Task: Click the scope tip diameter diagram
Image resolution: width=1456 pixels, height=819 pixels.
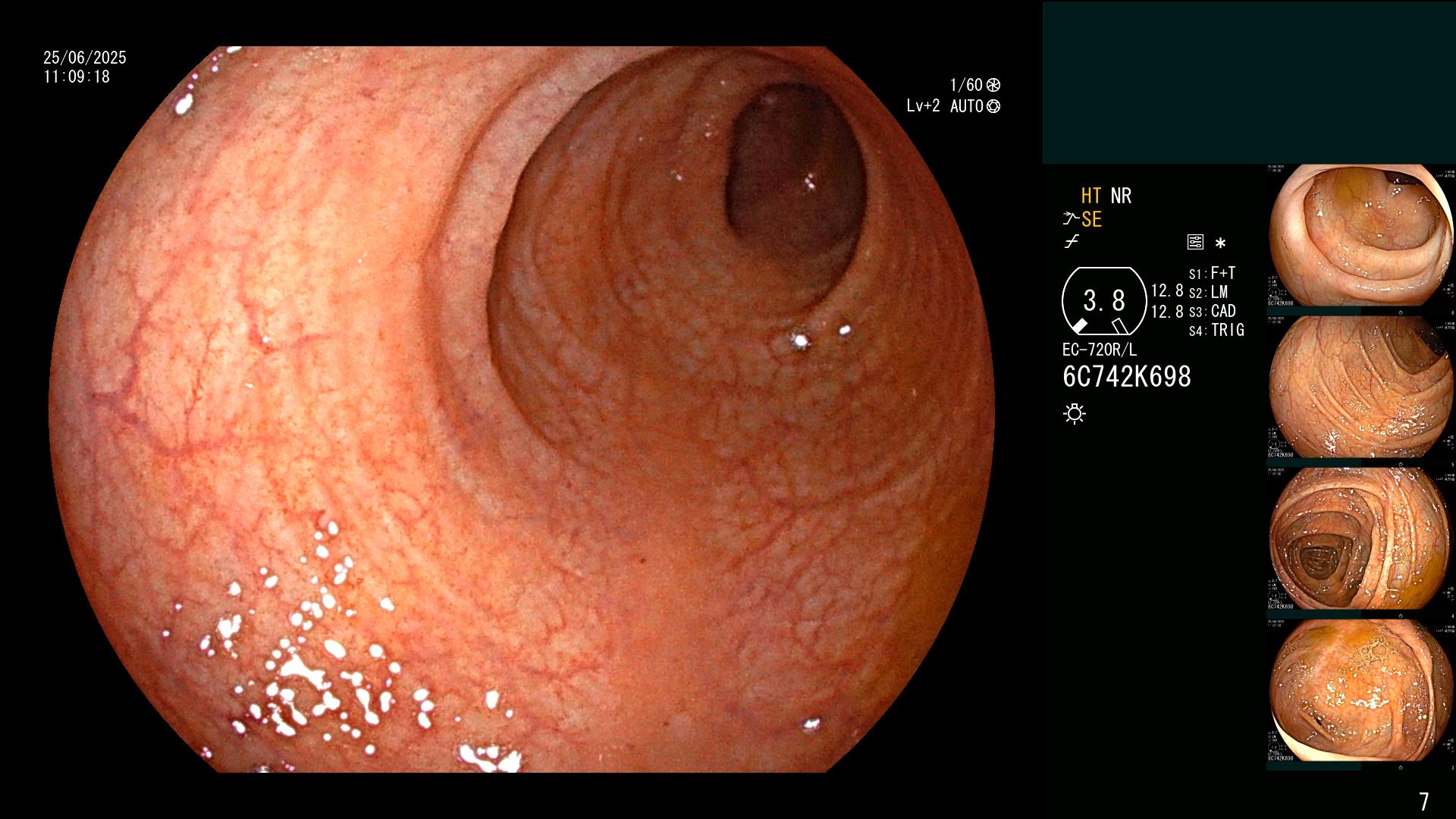Action: [1103, 301]
